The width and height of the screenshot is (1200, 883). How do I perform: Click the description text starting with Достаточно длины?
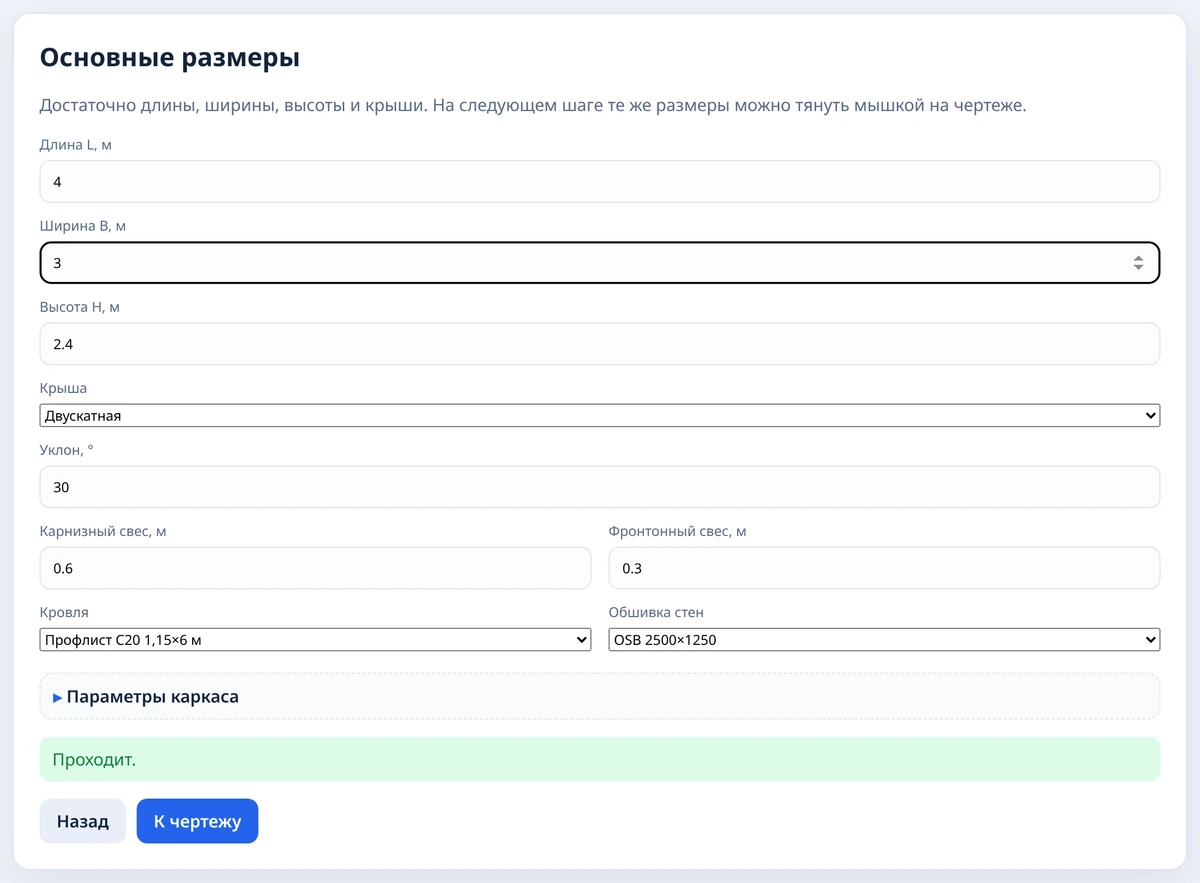click(x=533, y=105)
